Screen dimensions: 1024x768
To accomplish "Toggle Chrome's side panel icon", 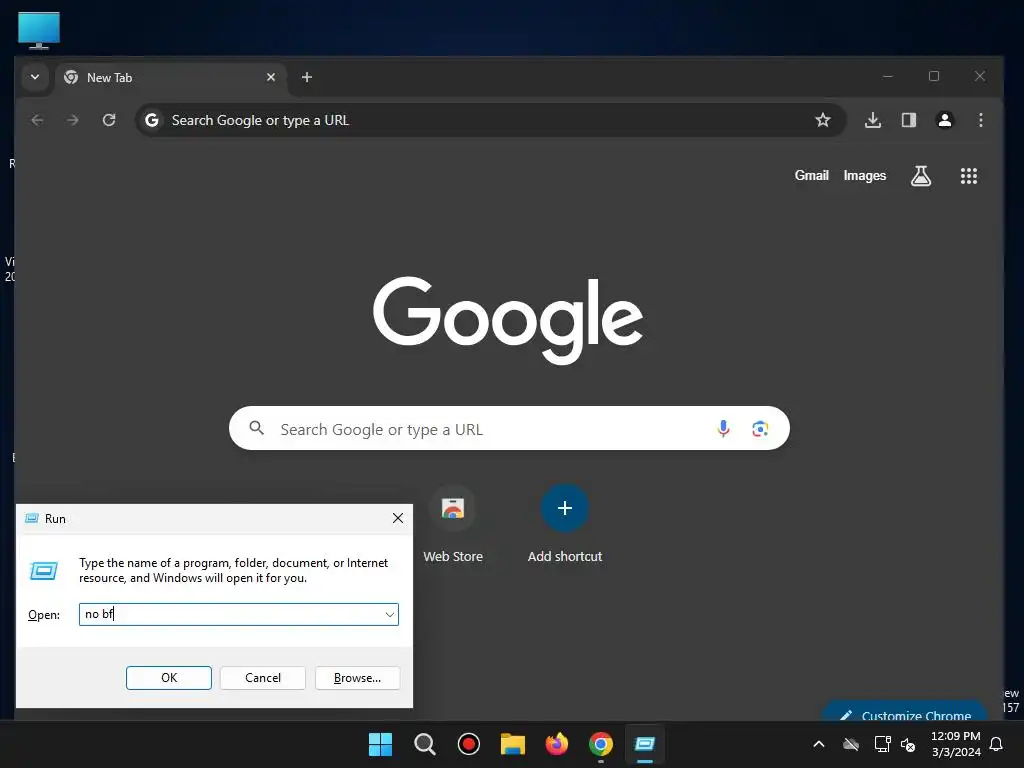I will click(908, 120).
